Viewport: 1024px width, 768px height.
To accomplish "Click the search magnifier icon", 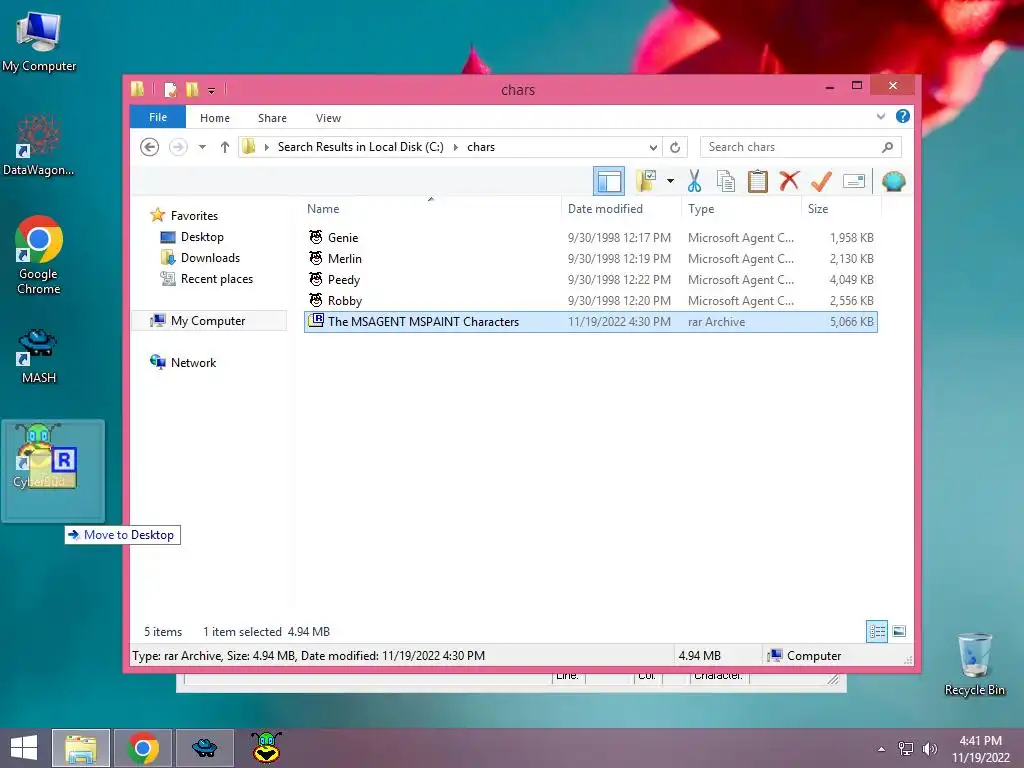I will (888, 147).
